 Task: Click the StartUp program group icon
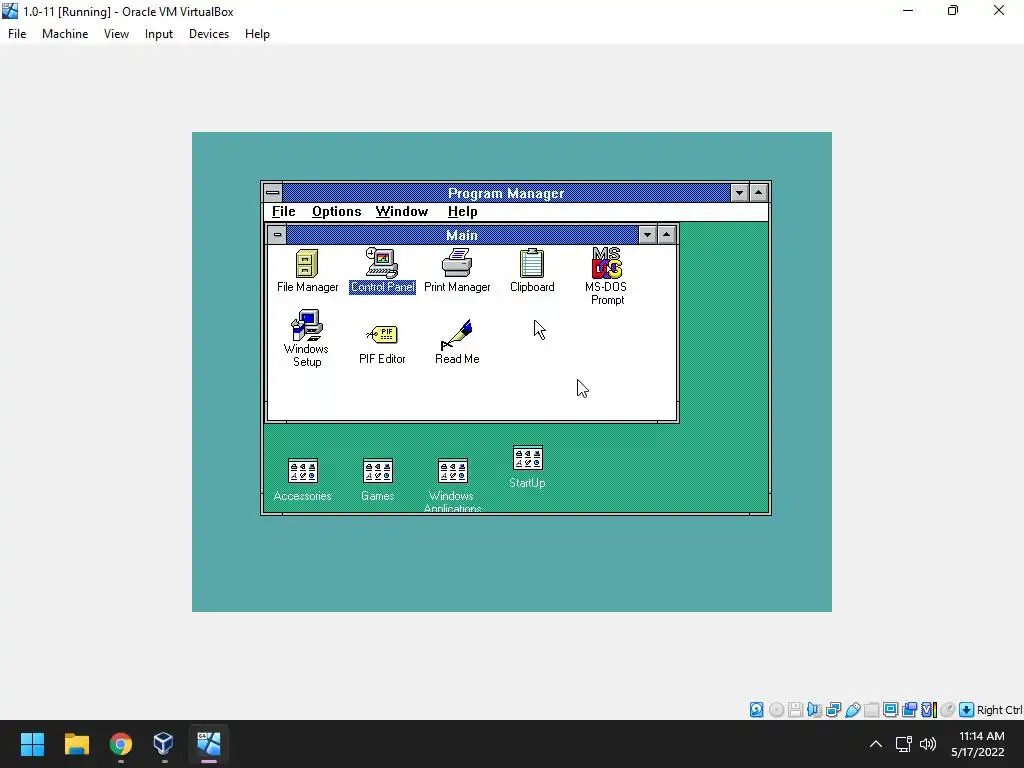tap(527, 467)
